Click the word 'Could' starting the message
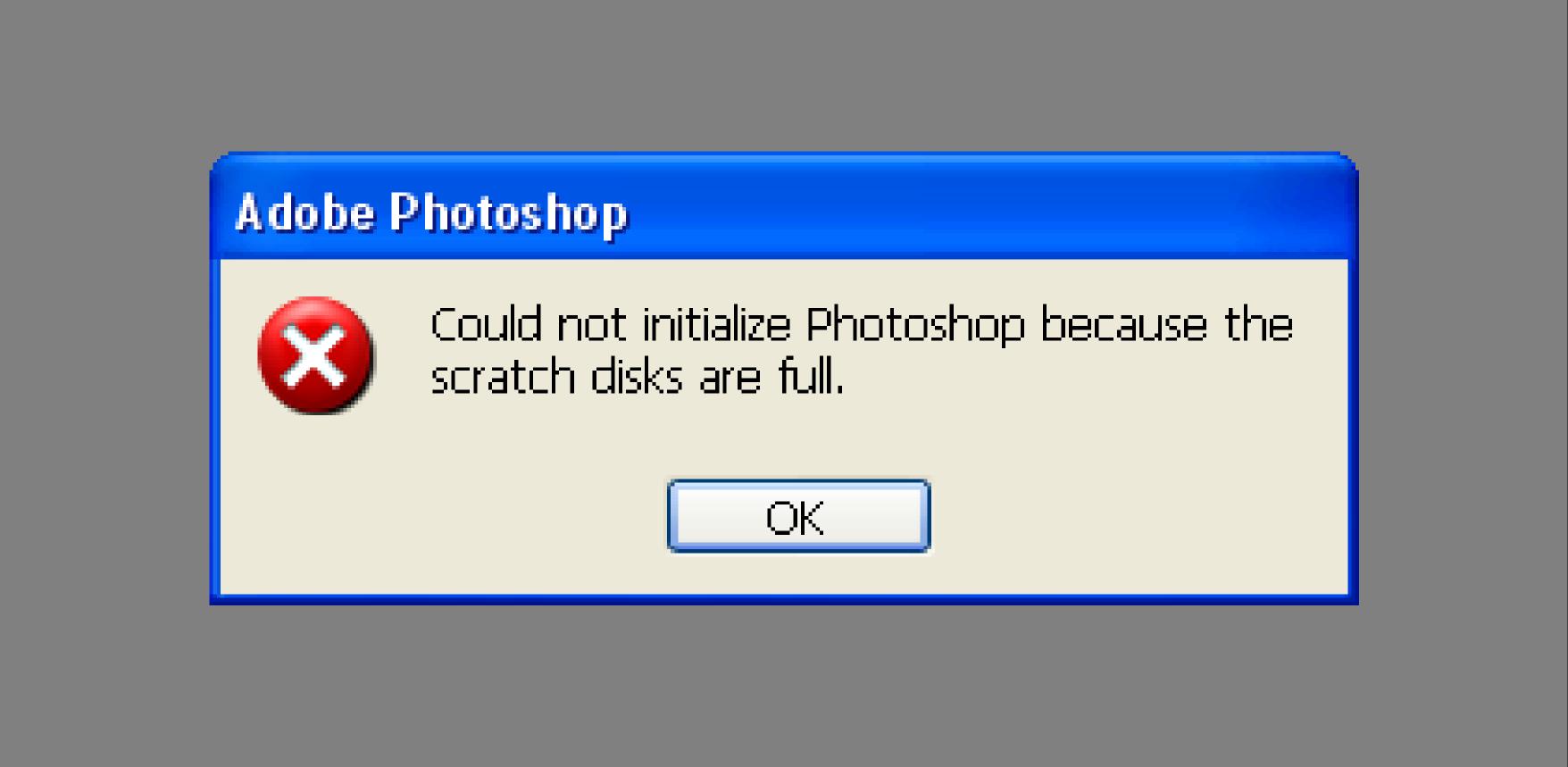This screenshot has height=767, width=1568. click(x=486, y=323)
